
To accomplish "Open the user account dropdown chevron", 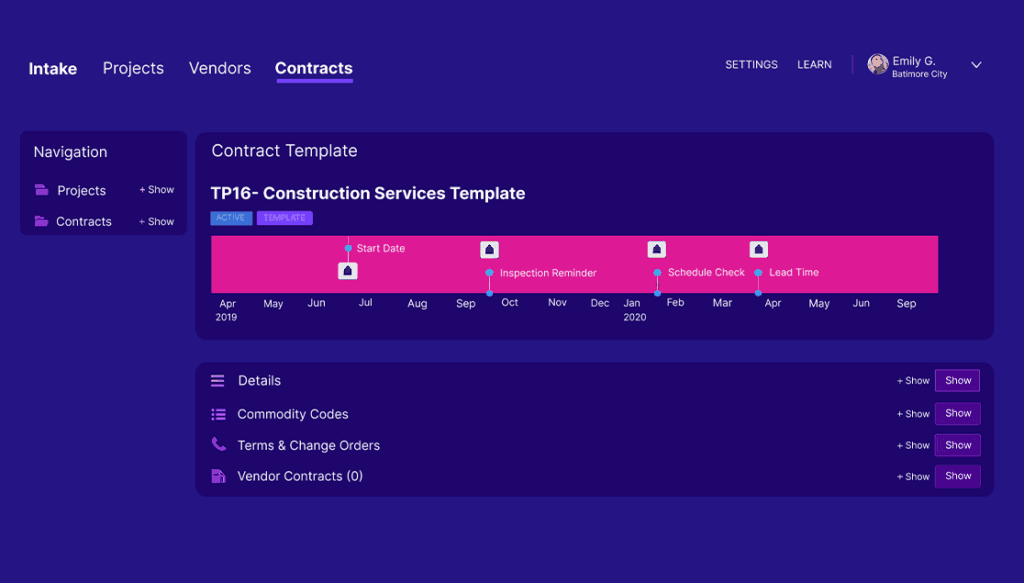I will (977, 65).
